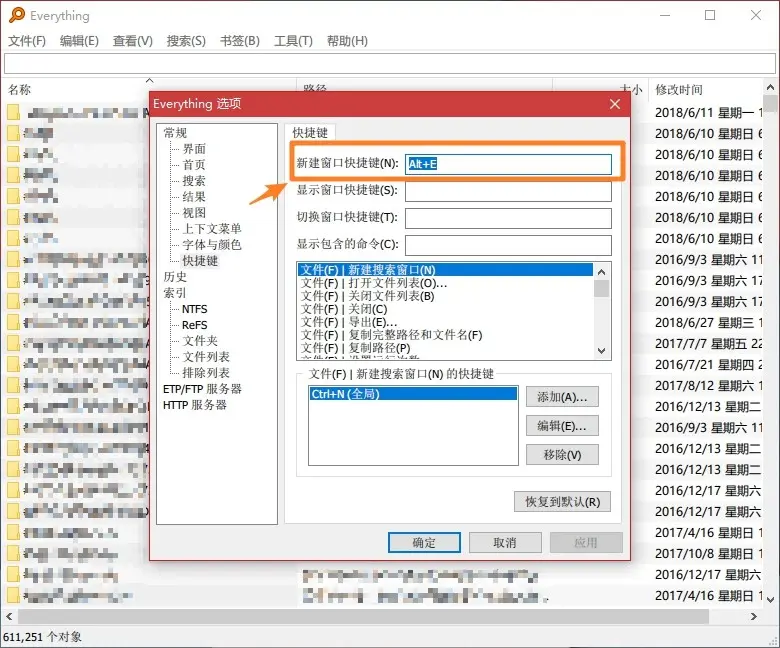Click the 切换窗口快捷键 input field

click(508, 218)
